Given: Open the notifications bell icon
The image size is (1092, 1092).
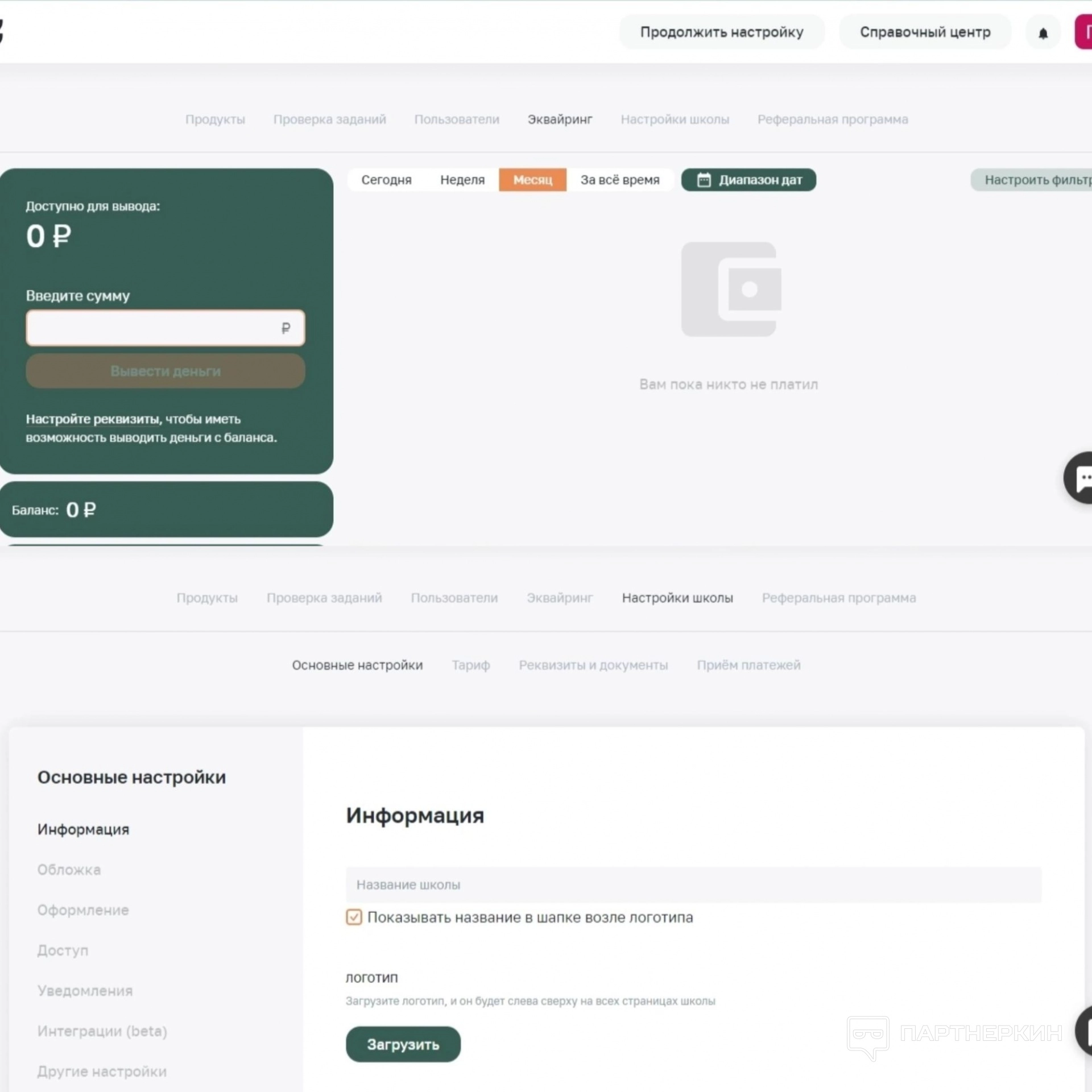Looking at the screenshot, I should tap(1043, 33).
